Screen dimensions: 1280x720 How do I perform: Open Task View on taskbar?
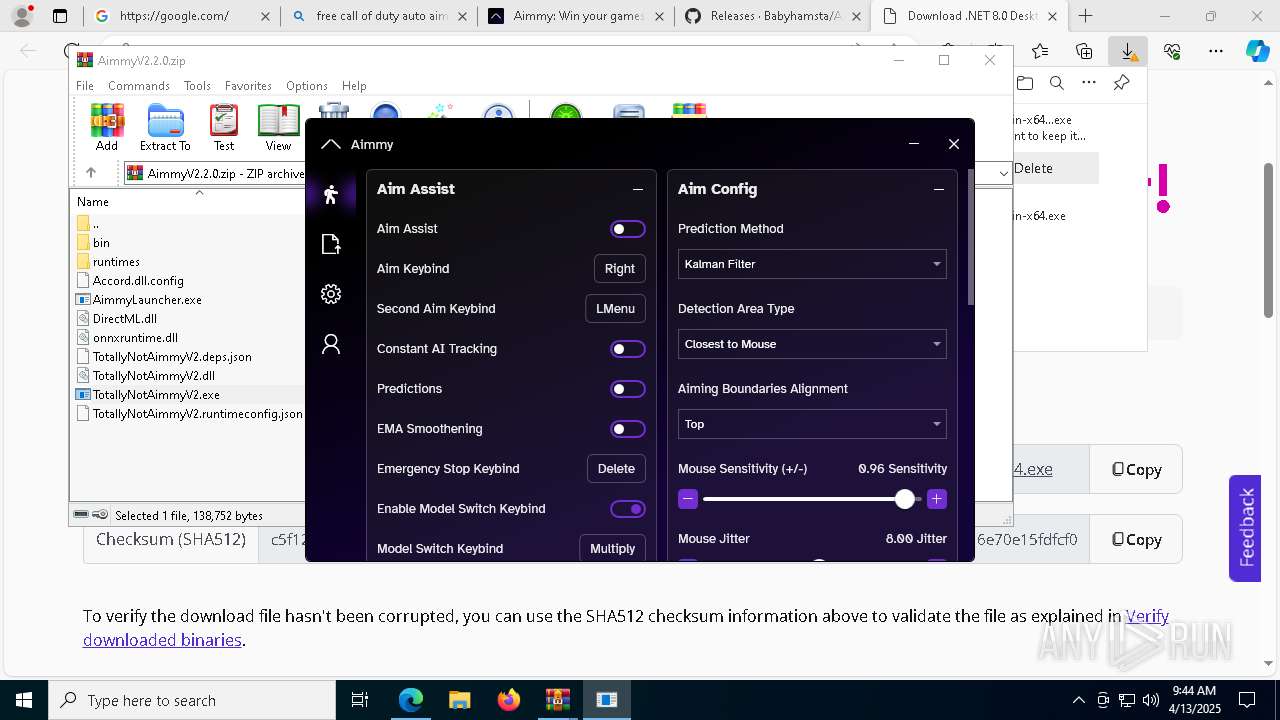360,700
